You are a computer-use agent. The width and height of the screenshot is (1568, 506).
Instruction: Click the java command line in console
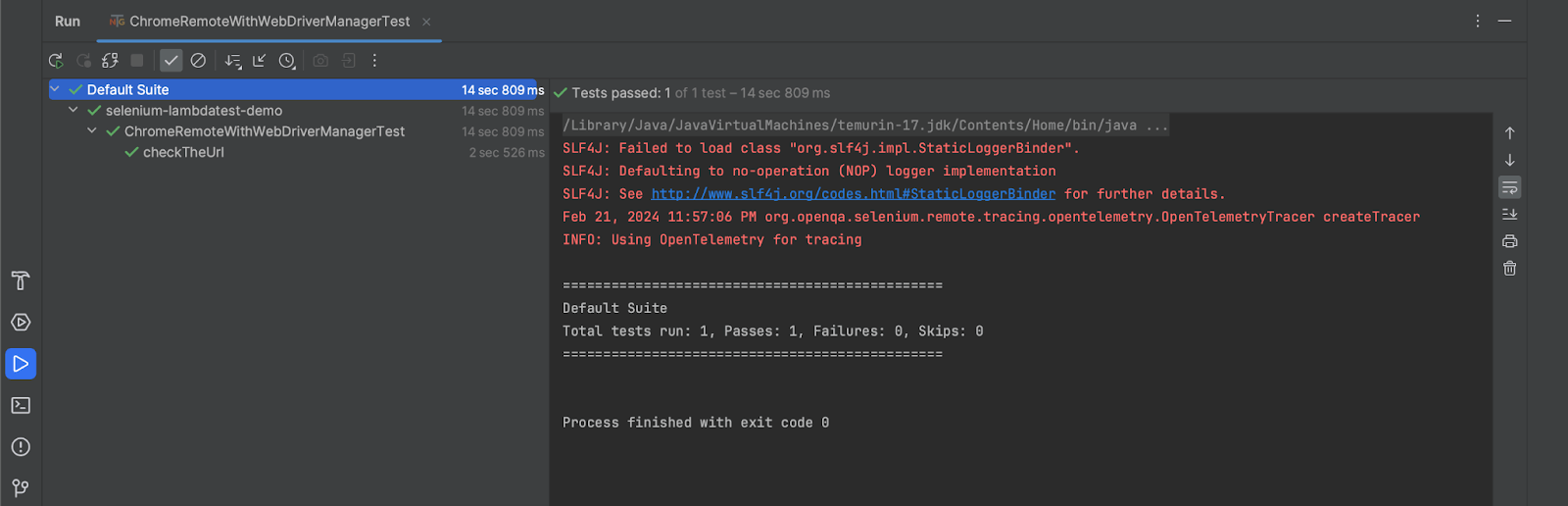point(865,126)
